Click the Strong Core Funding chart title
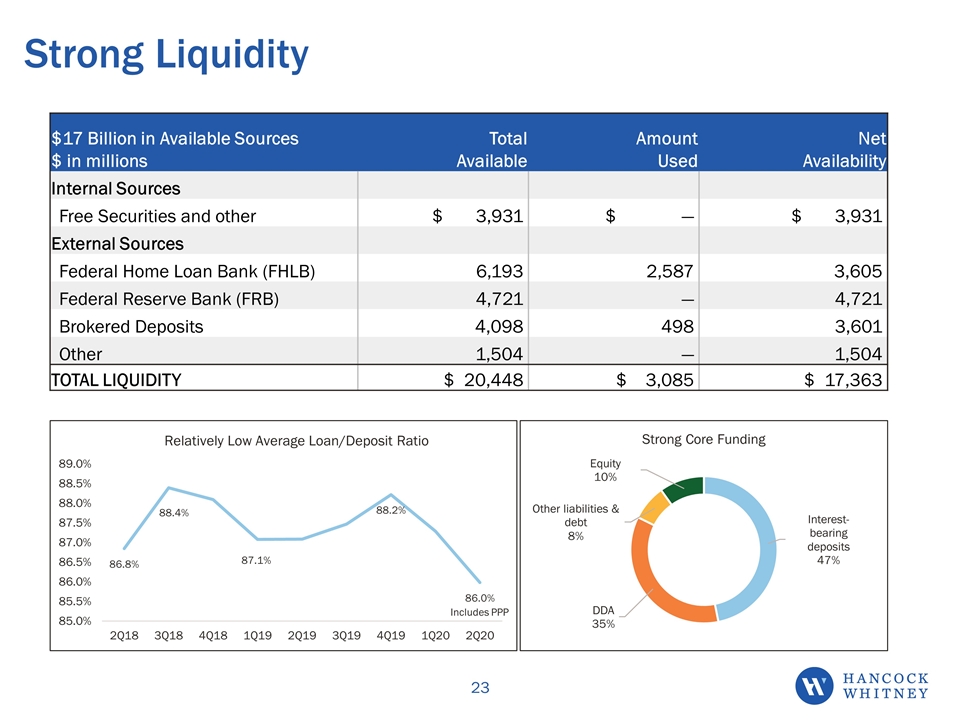The image size is (960, 720). (x=703, y=439)
